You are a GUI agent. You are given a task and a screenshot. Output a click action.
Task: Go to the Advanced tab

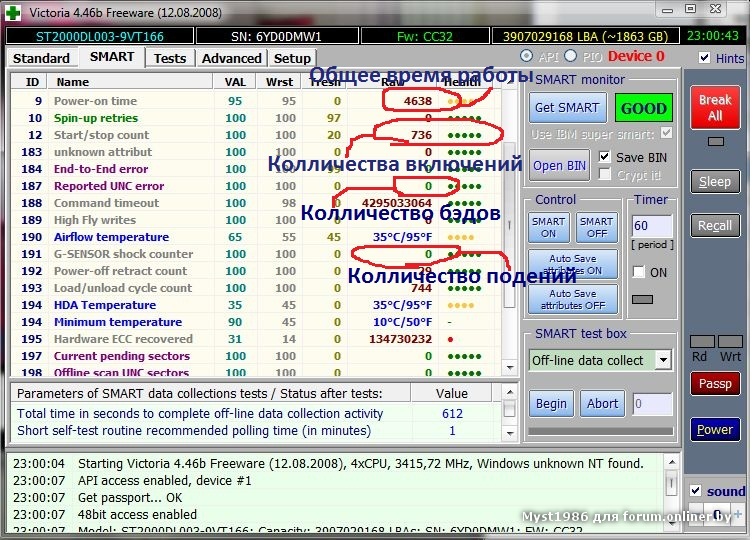click(x=231, y=58)
